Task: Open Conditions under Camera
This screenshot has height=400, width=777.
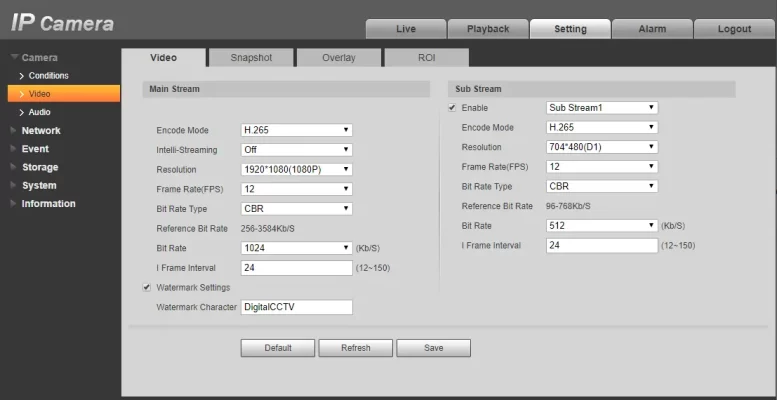Action: 48,76
